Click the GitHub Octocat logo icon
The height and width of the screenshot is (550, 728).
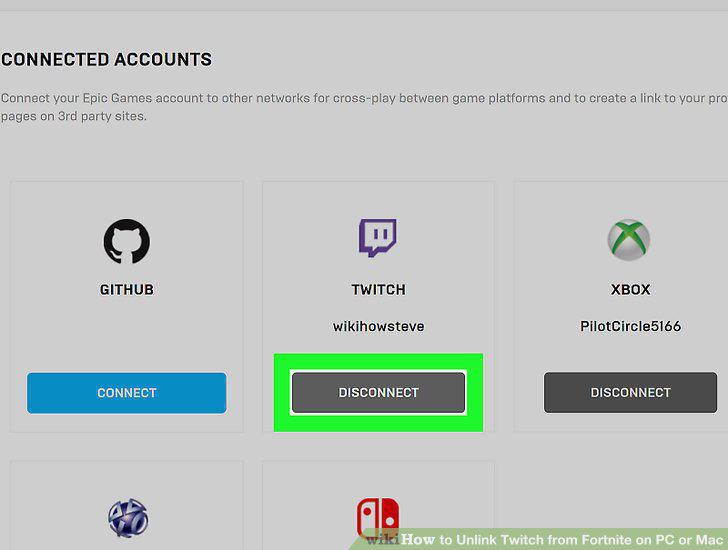click(x=127, y=241)
